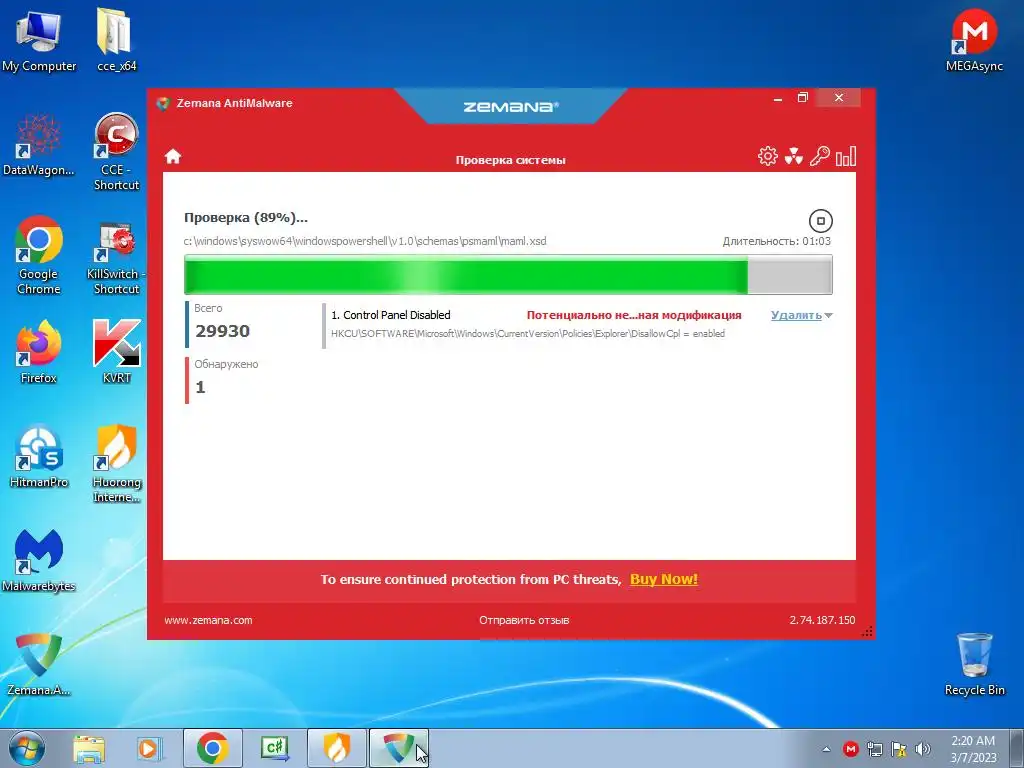1024x768 pixels.
Task: Select the KillSwitch - Shortcut icon
Action: click(116, 259)
